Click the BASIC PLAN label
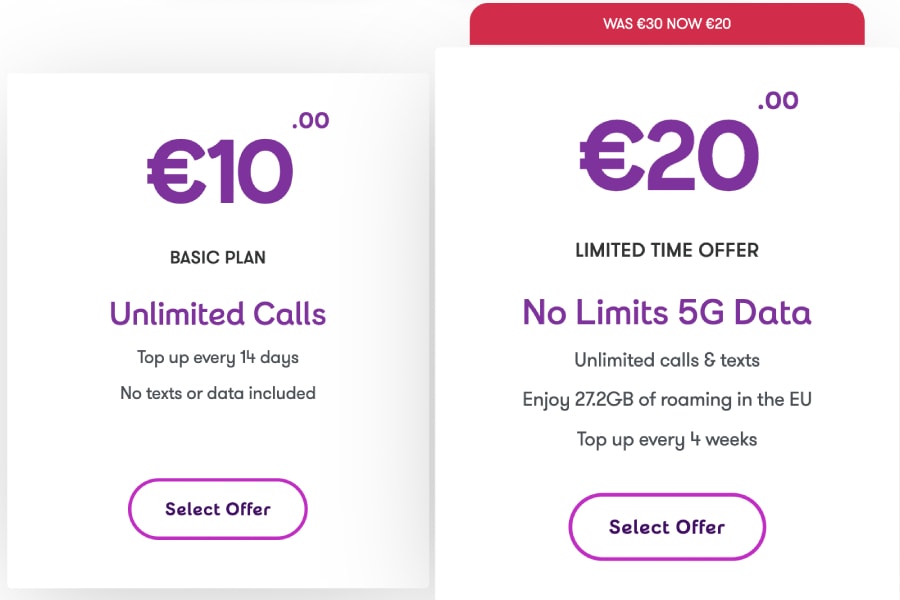 218,257
